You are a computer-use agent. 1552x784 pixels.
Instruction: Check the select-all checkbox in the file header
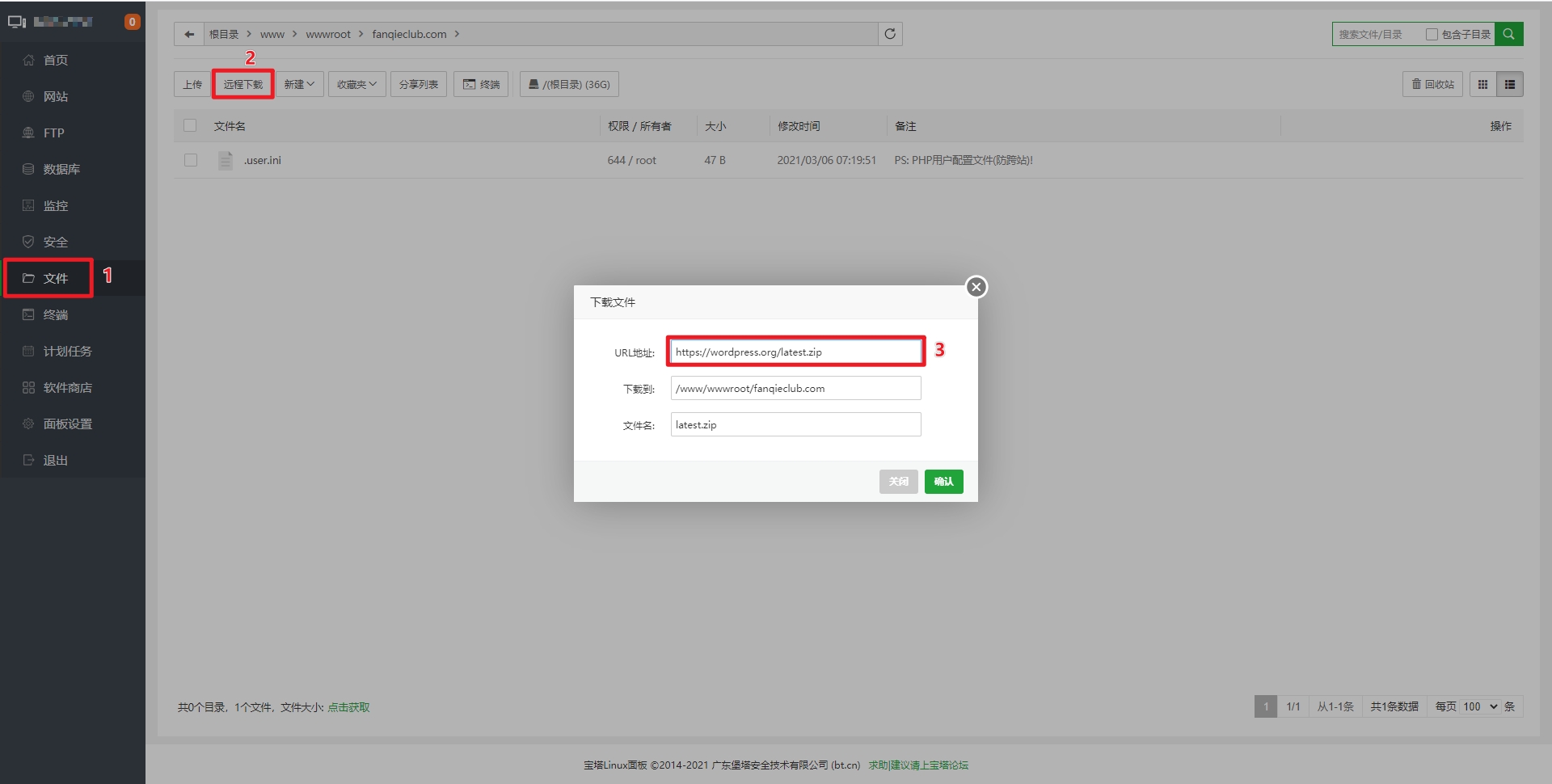pyautogui.click(x=190, y=125)
